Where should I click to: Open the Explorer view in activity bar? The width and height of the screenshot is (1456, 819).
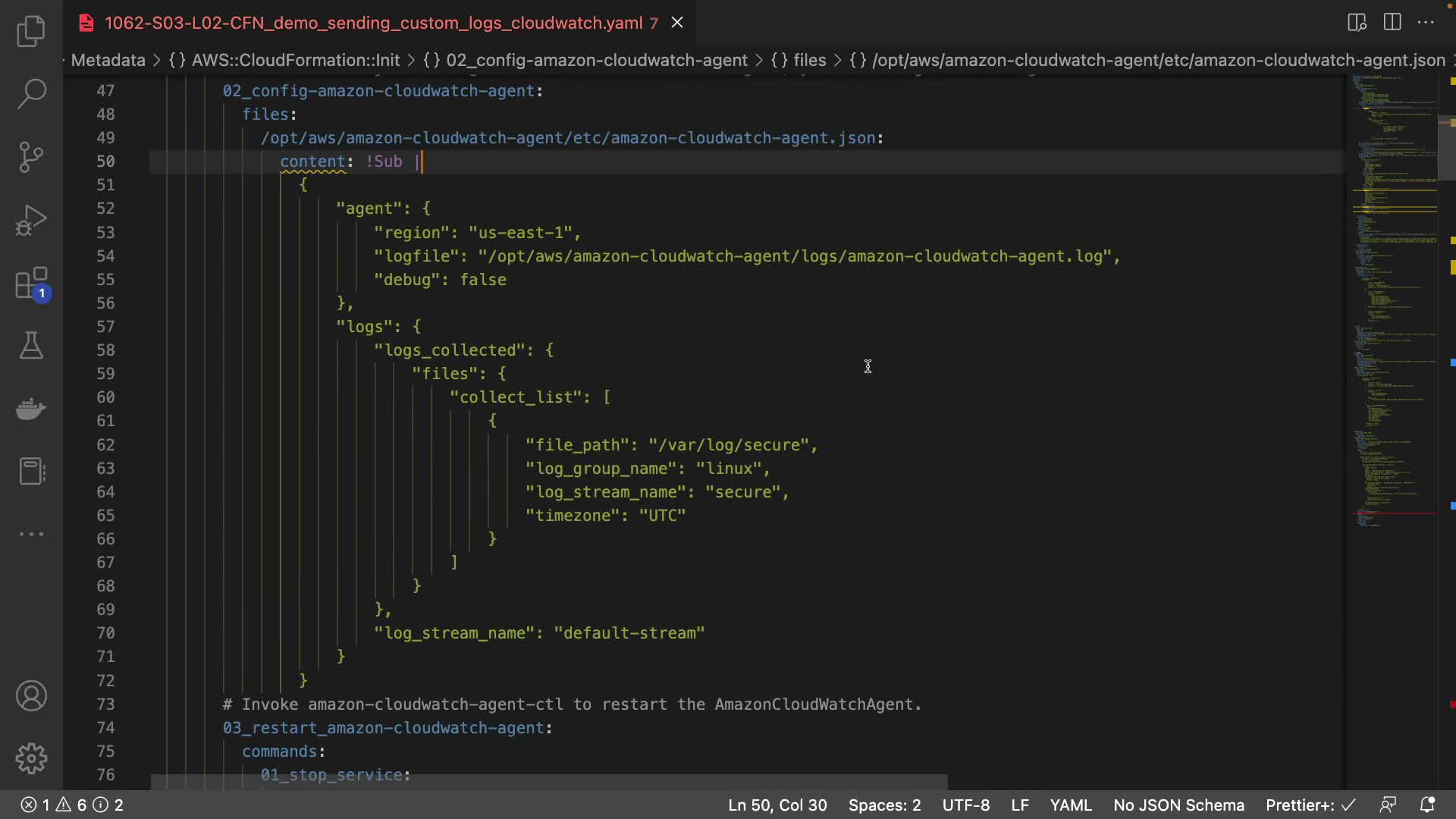point(31,31)
